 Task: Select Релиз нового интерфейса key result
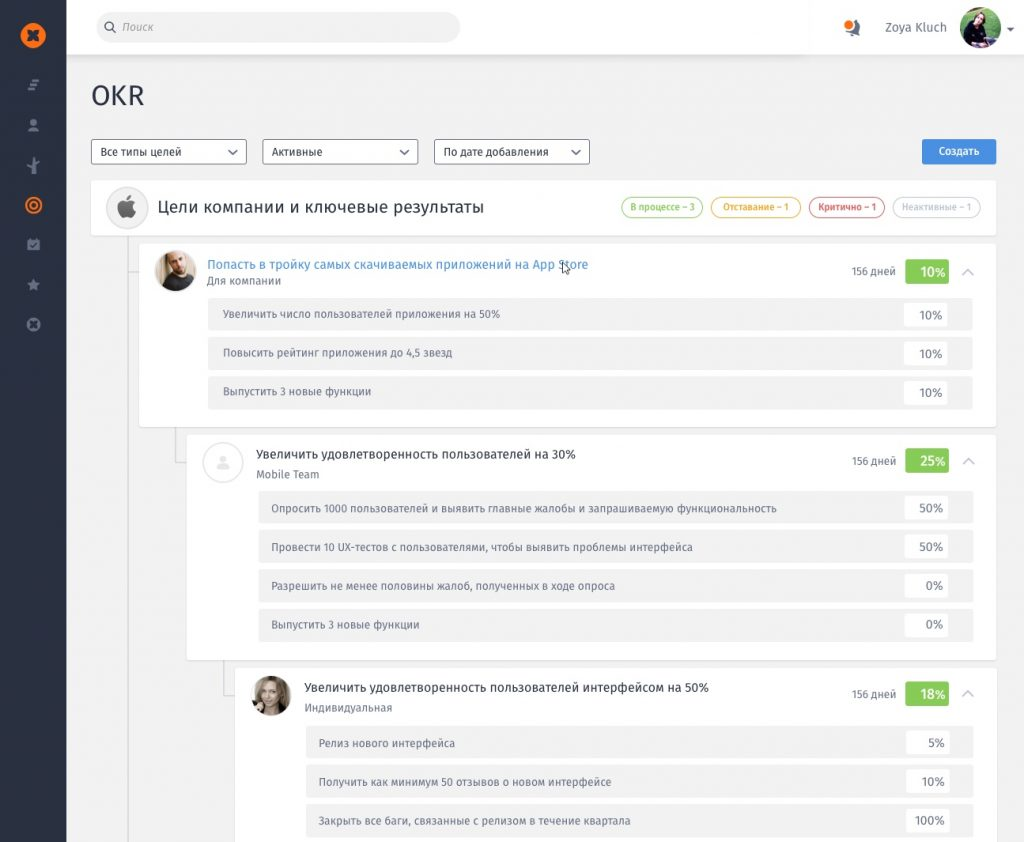click(639, 743)
